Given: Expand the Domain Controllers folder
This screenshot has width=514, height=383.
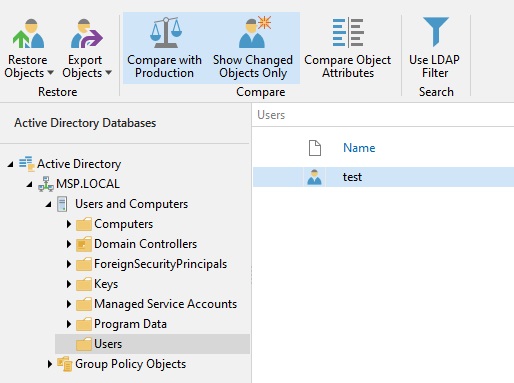Looking at the screenshot, I should [x=69, y=244].
